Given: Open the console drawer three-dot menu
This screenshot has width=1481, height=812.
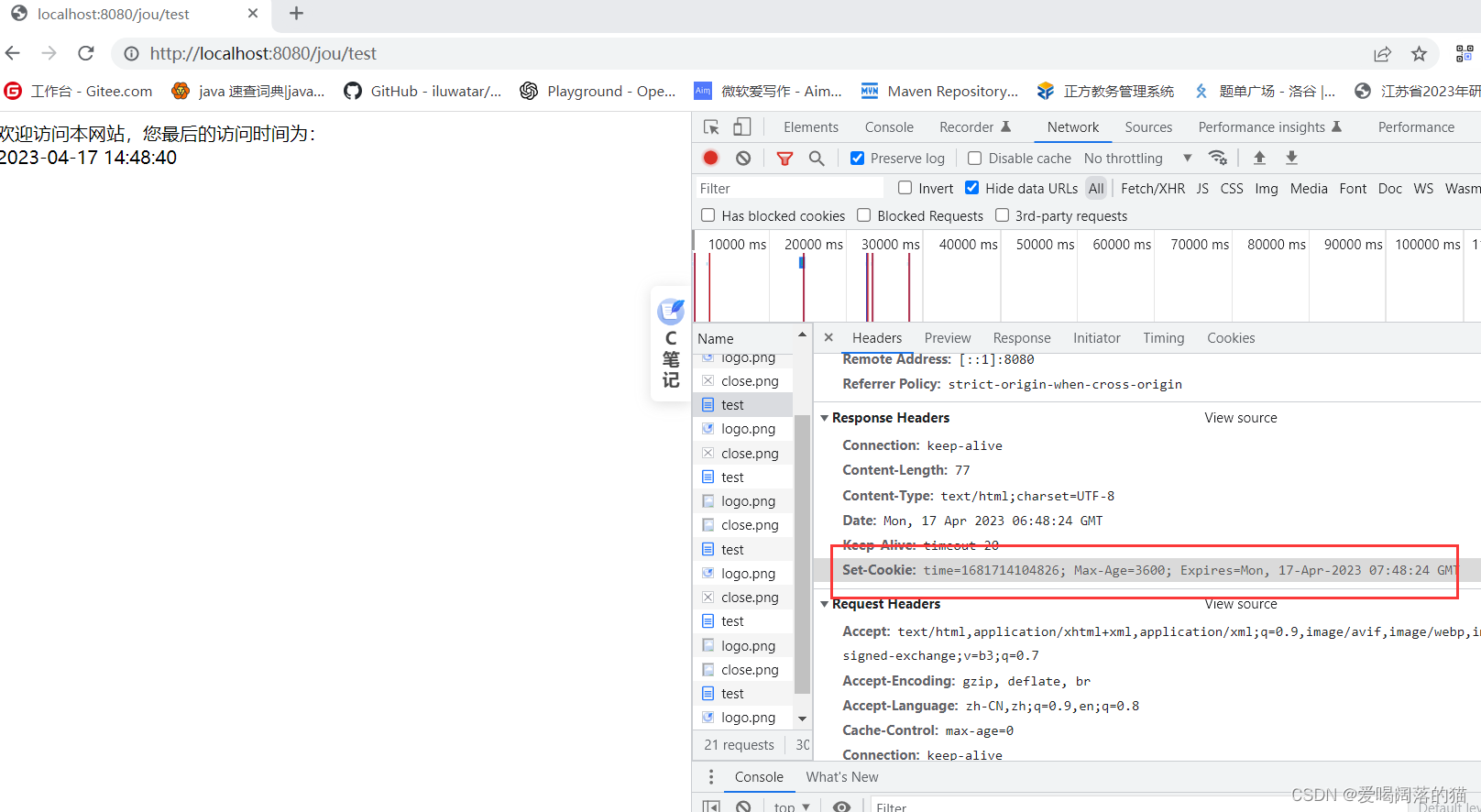Looking at the screenshot, I should (x=711, y=777).
